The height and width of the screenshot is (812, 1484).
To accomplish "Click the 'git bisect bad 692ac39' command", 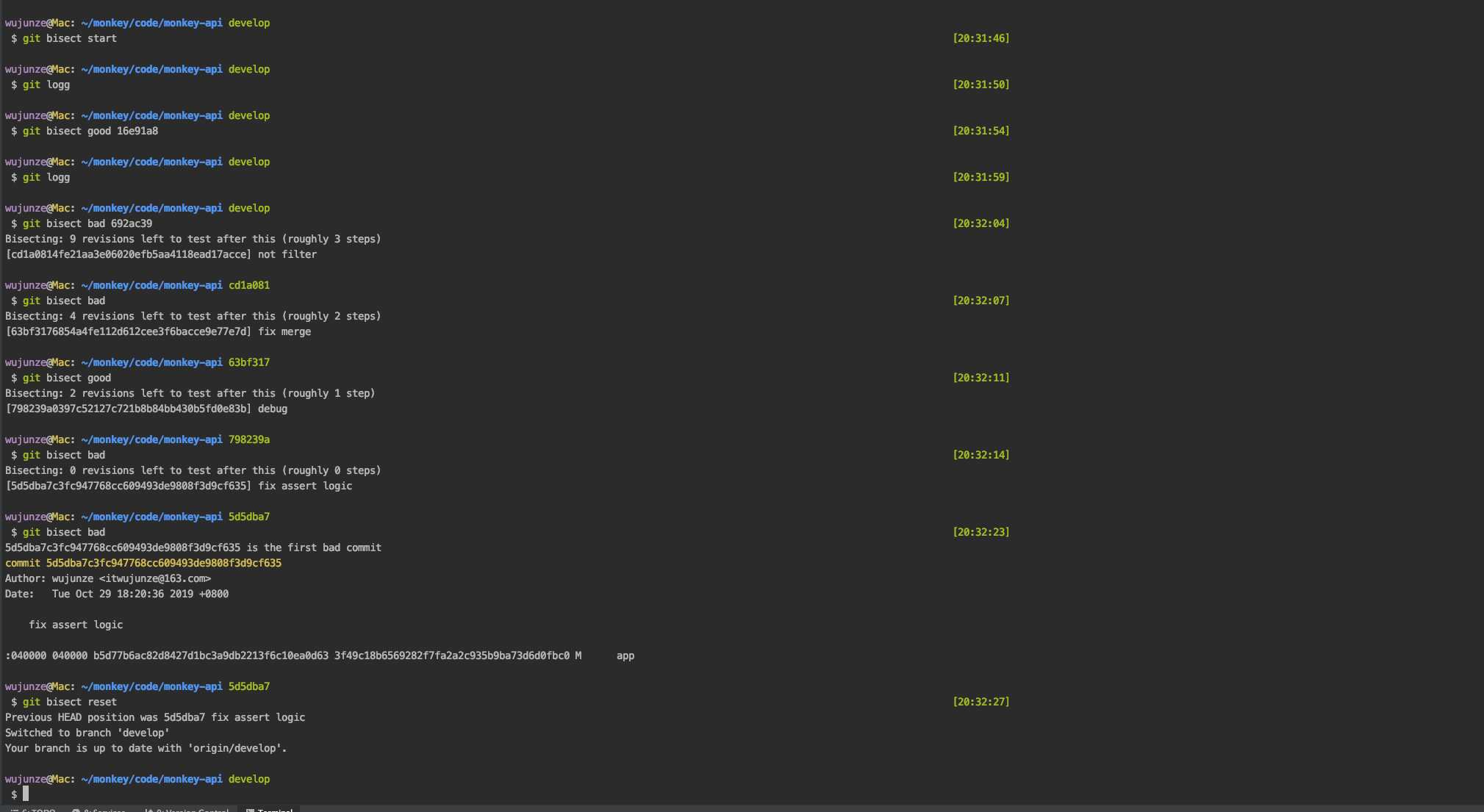I will [x=87, y=223].
